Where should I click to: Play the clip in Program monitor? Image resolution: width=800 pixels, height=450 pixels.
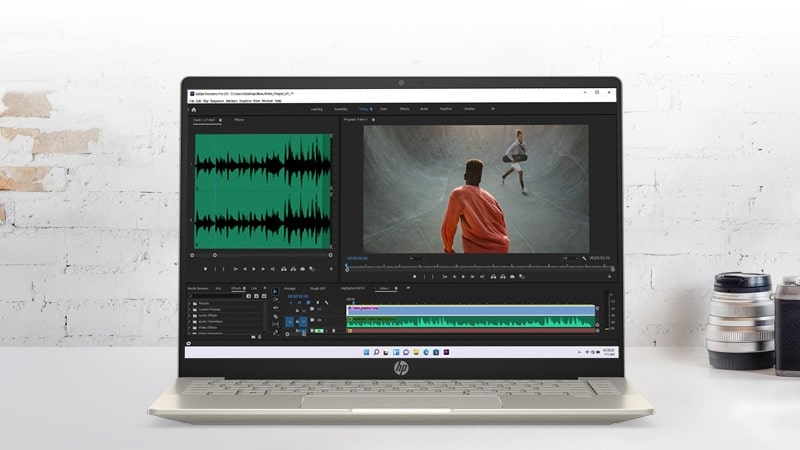coord(463,277)
